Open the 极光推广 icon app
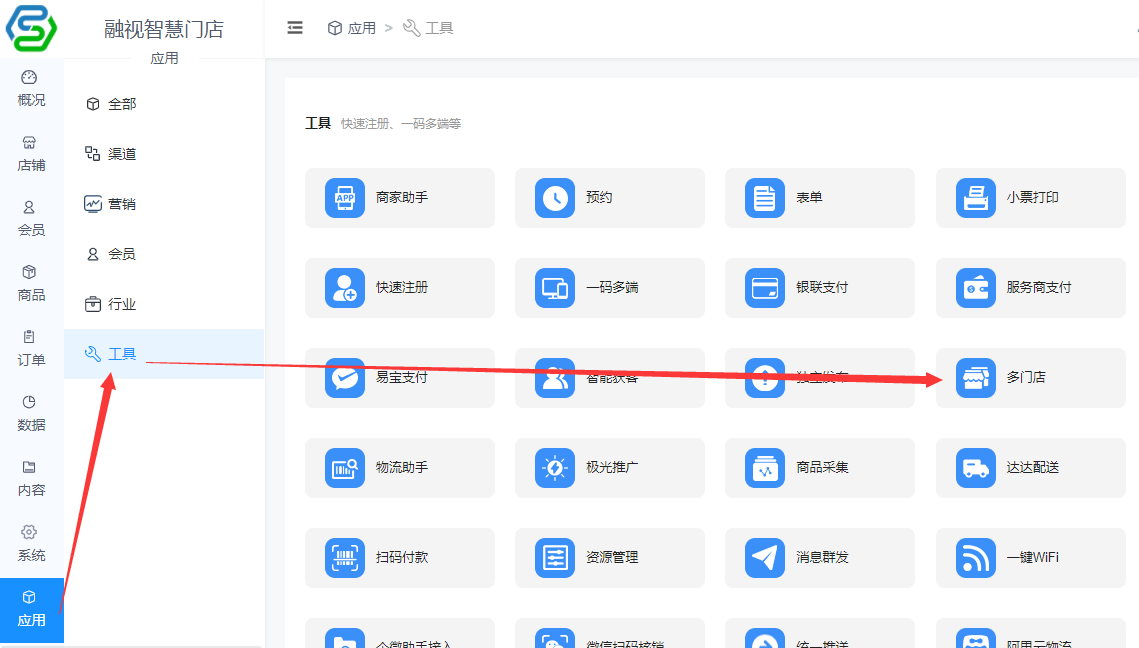Screen dimensions: 1139x648 pos(609,468)
